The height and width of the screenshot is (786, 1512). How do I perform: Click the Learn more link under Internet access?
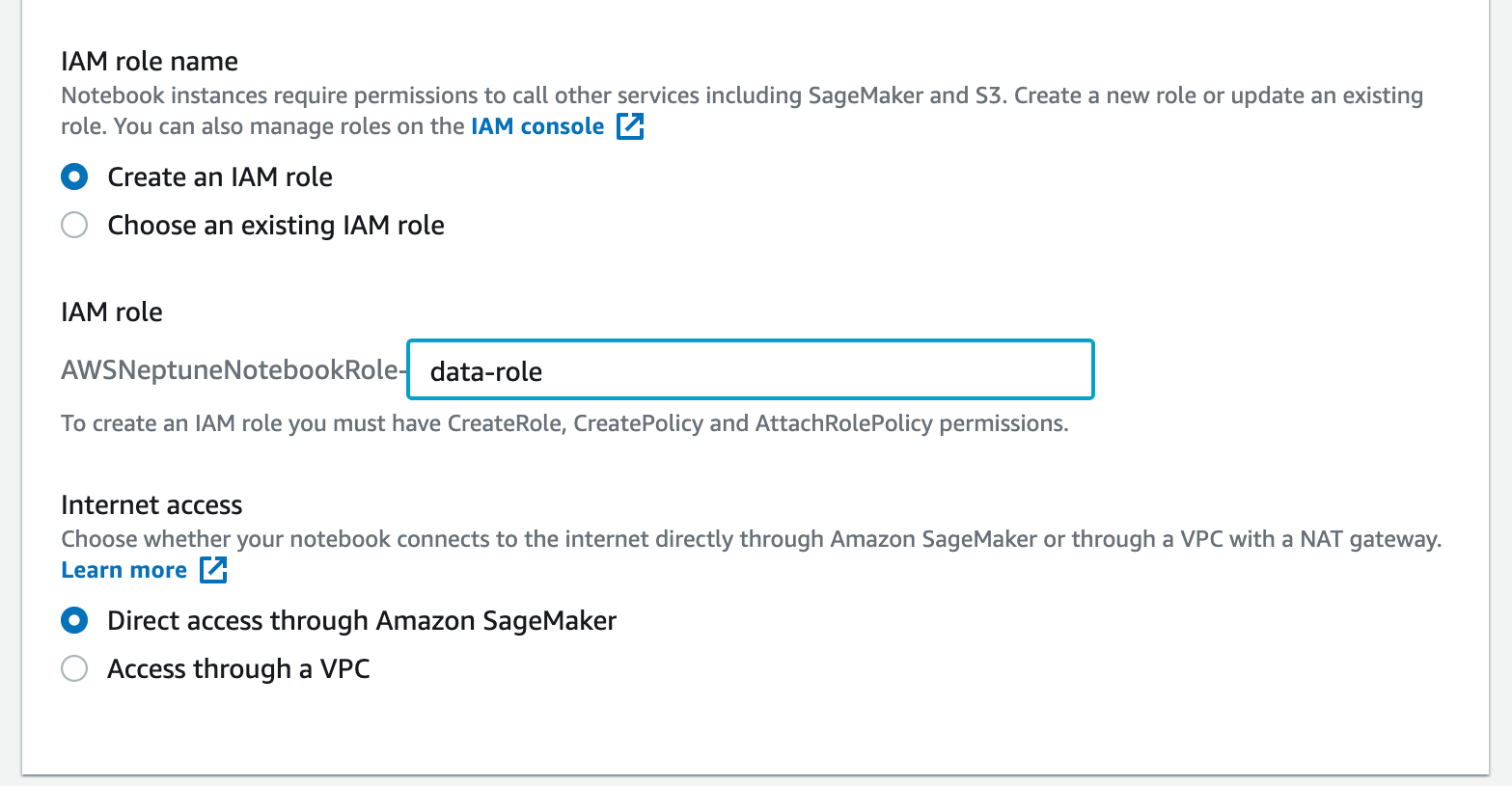(124, 569)
